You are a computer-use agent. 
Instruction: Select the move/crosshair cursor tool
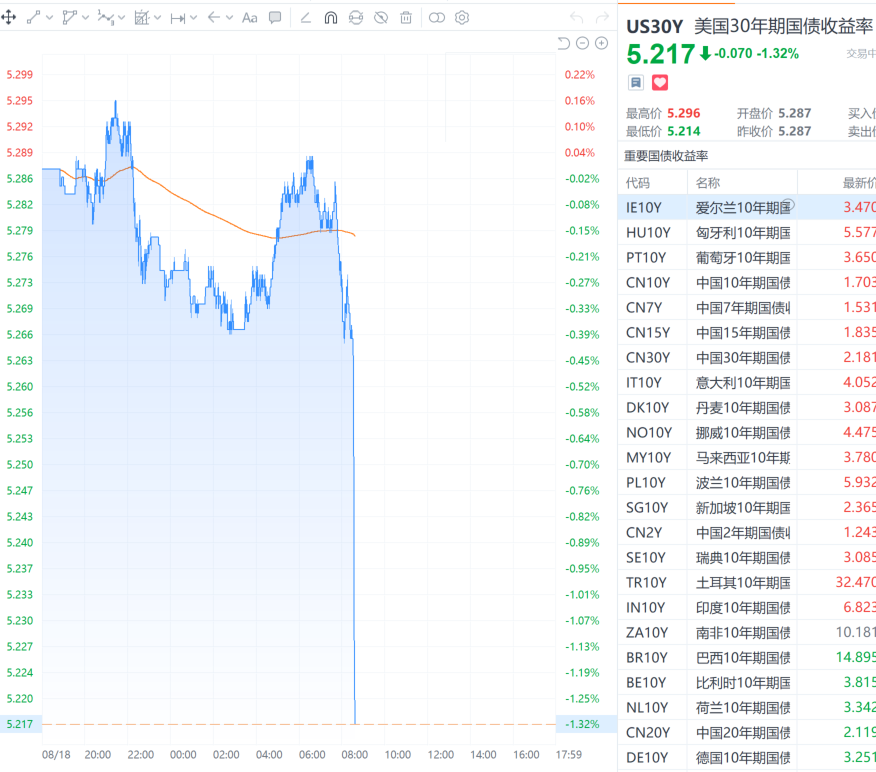pyautogui.click(x=8, y=18)
